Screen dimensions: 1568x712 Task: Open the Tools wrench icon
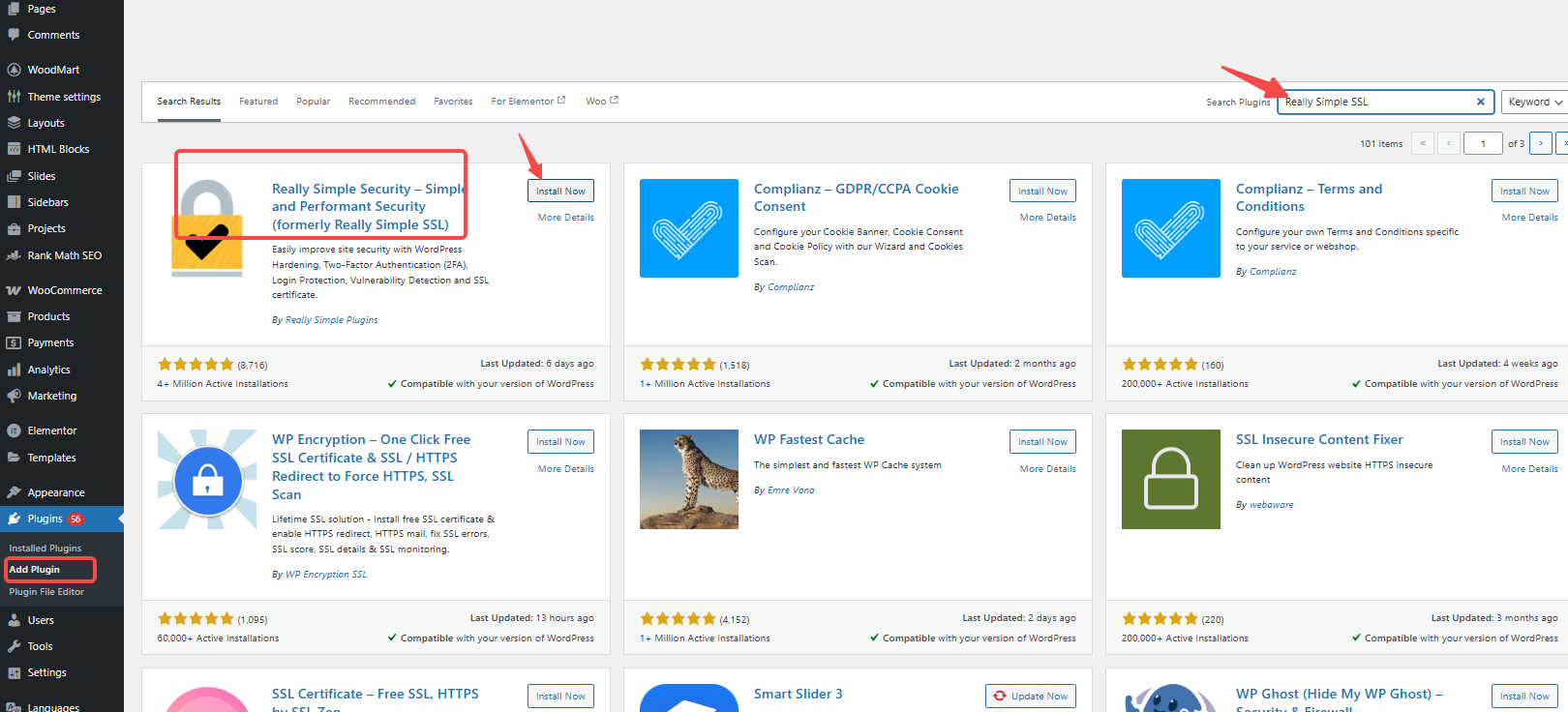tap(14, 646)
